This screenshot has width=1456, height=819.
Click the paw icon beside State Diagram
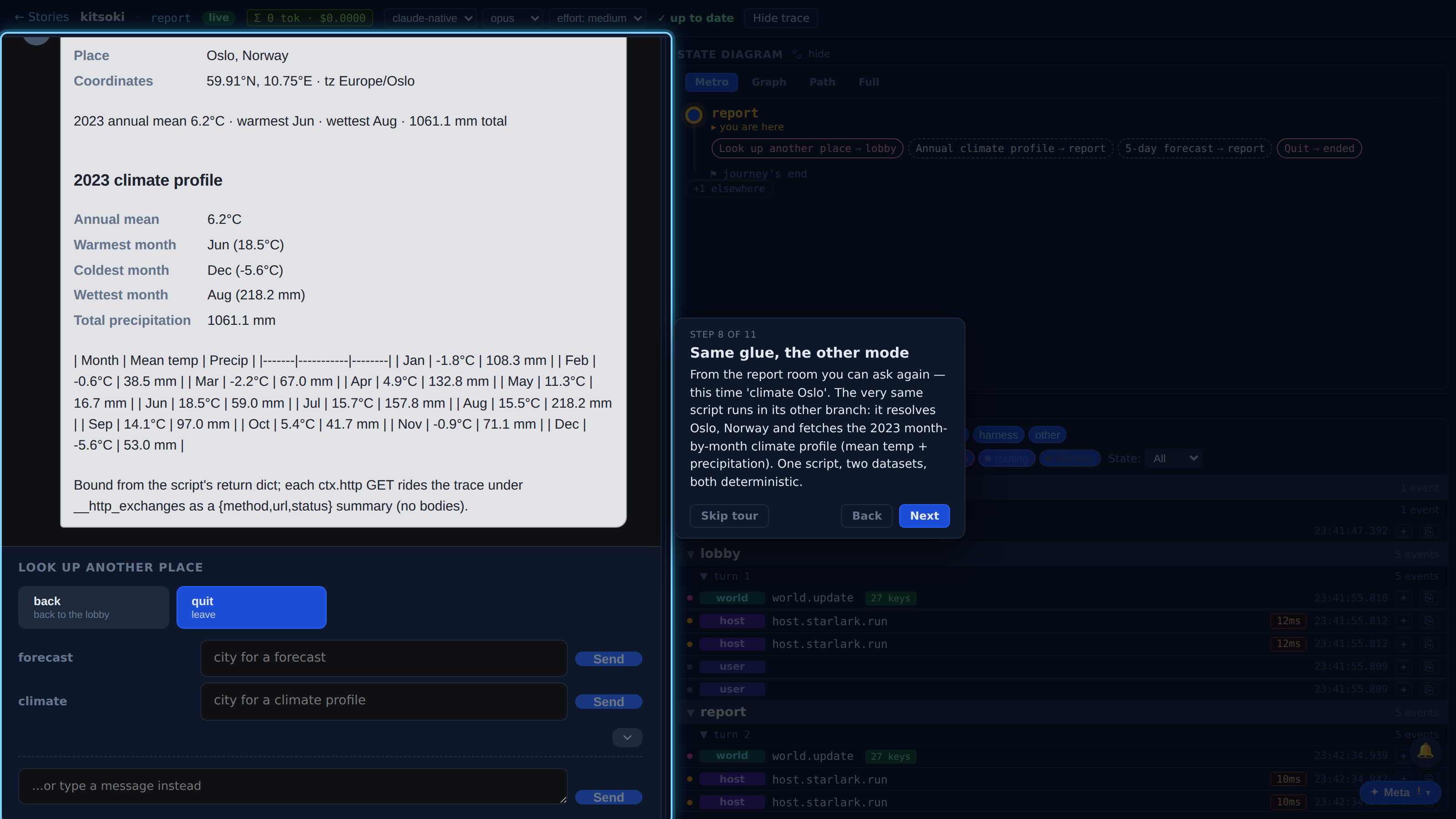point(796,54)
